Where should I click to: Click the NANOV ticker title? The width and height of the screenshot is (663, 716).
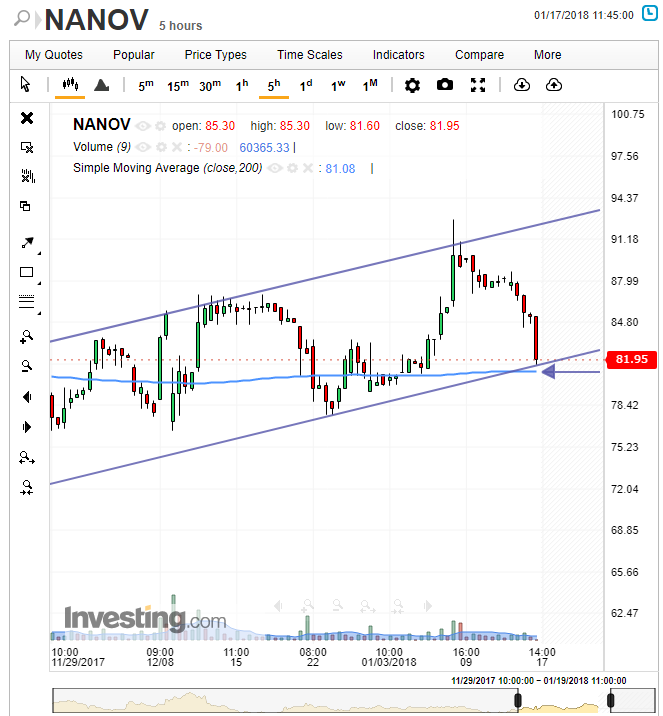click(97, 20)
